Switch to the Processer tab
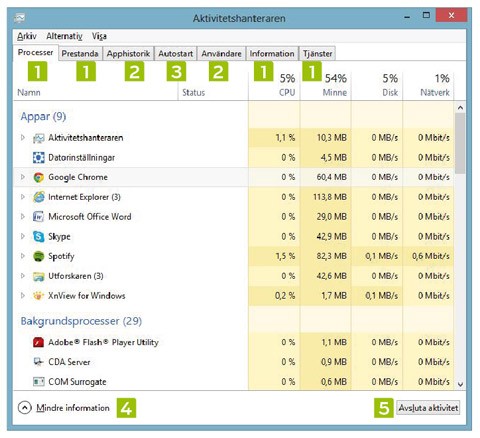This screenshot has width=480, height=438. 36,53
